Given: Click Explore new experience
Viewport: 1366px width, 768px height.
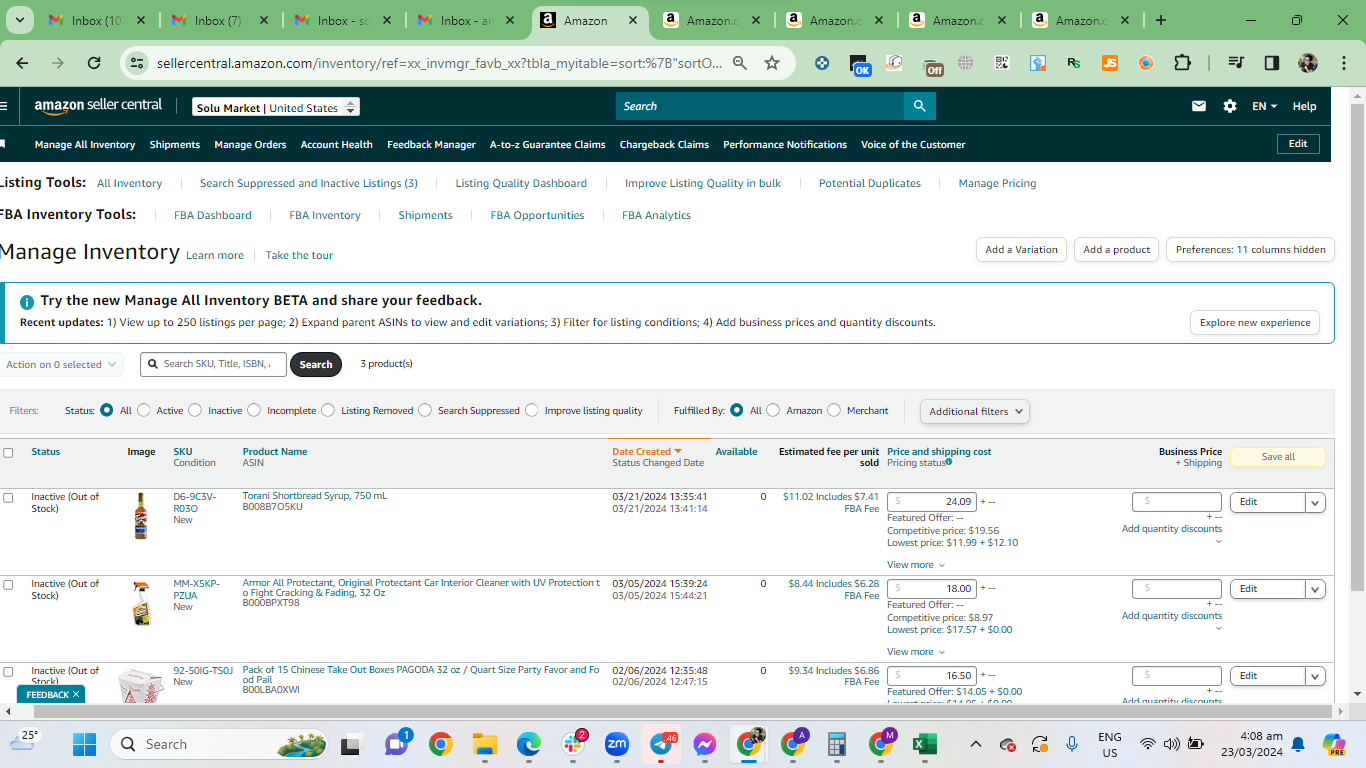Looking at the screenshot, I should tap(1255, 323).
